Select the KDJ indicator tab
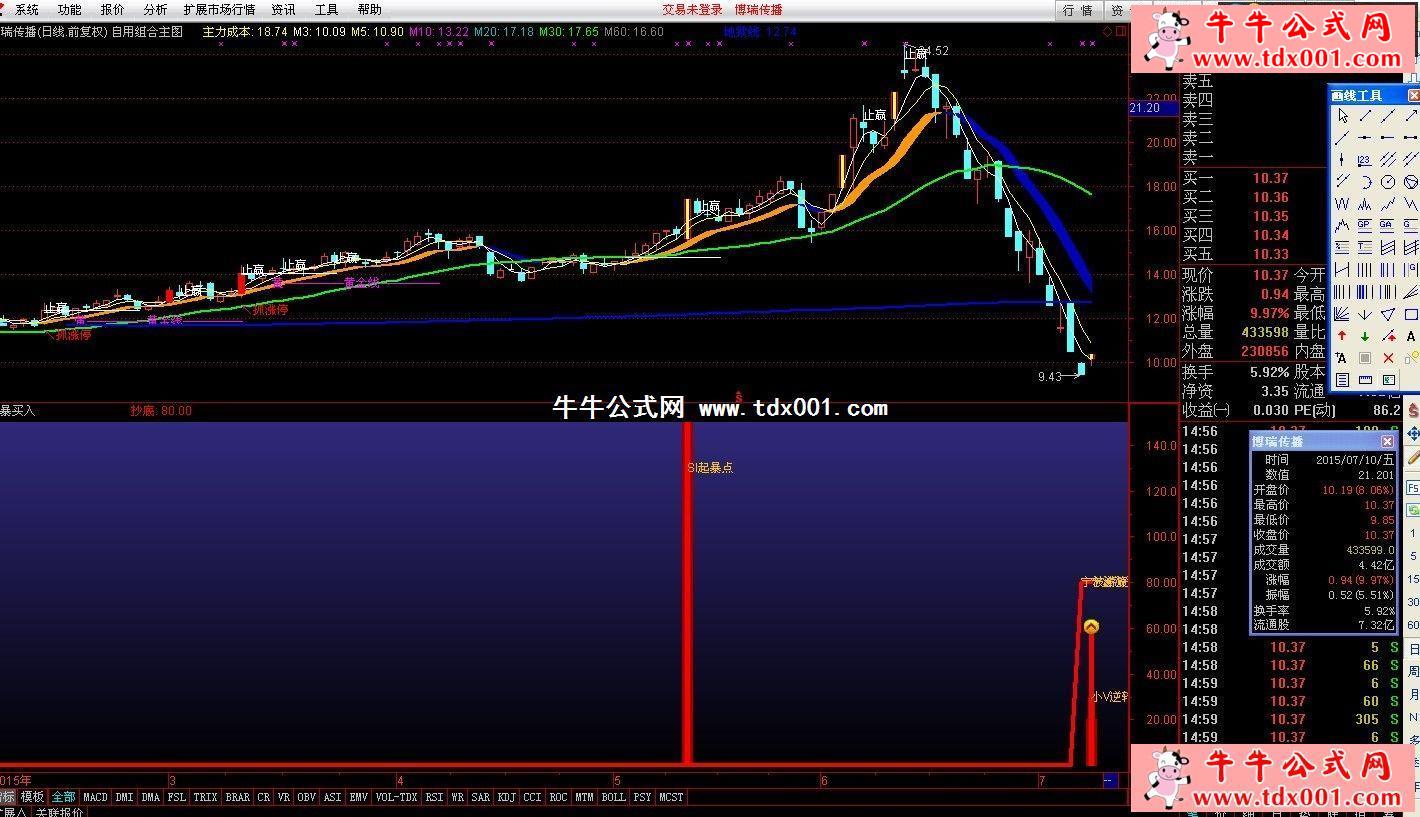This screenshot has width=1420, height=817. click(x=506, y=797)
